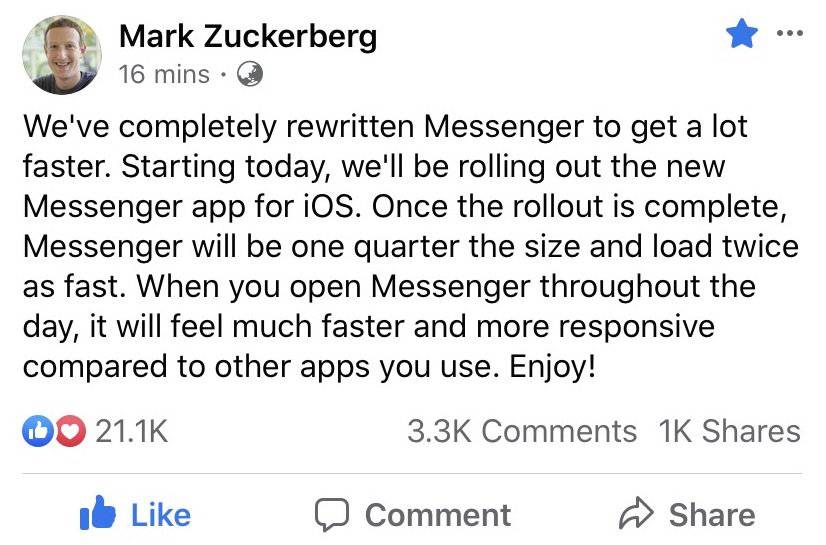
Task: Toggle the blue star favorite icon
Action: click(741, 35)
